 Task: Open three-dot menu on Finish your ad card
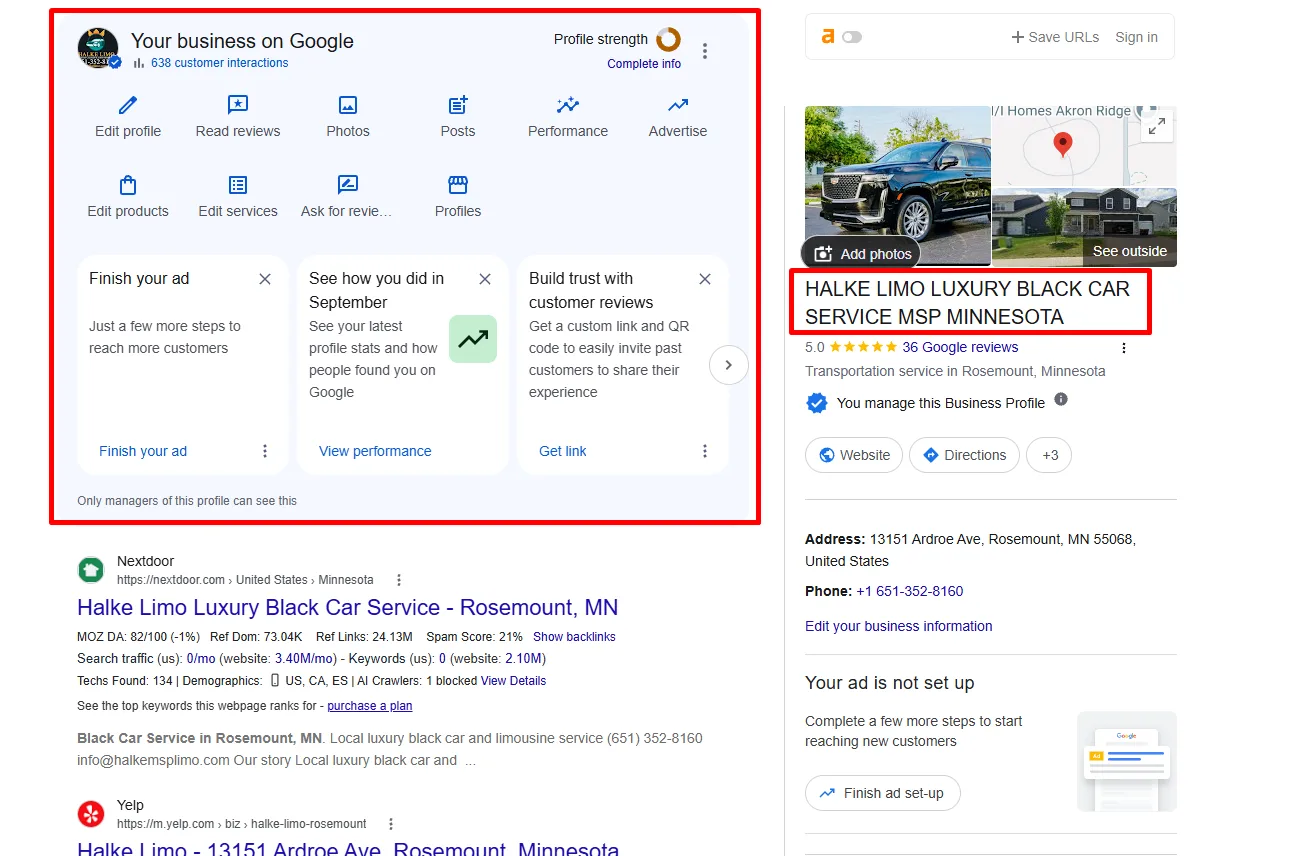265,451
